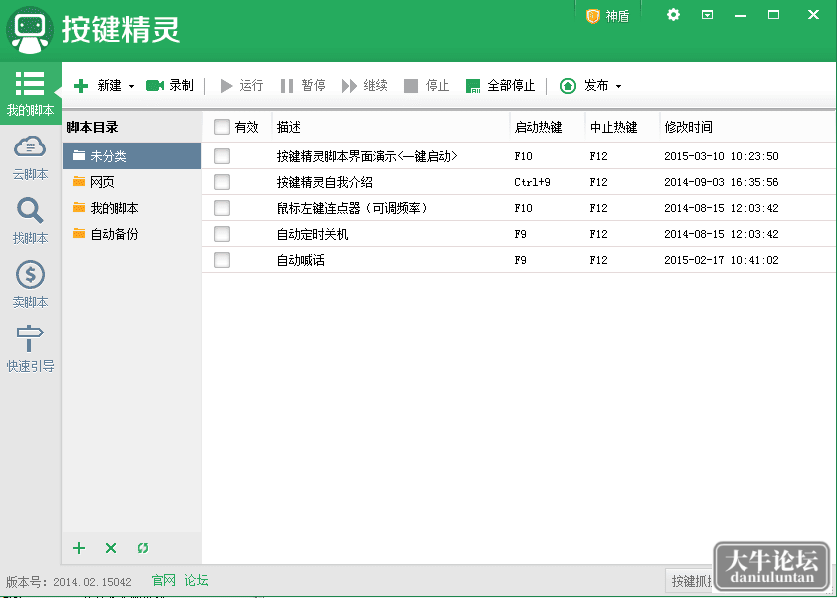Select the 我的脚本 folder in directory
Image resolution: width=837 pixels, height=598 pixels.
(x=132, y=208)
